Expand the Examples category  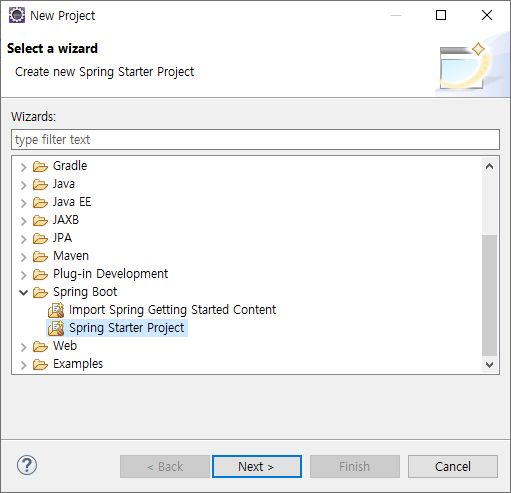point(23,364)
